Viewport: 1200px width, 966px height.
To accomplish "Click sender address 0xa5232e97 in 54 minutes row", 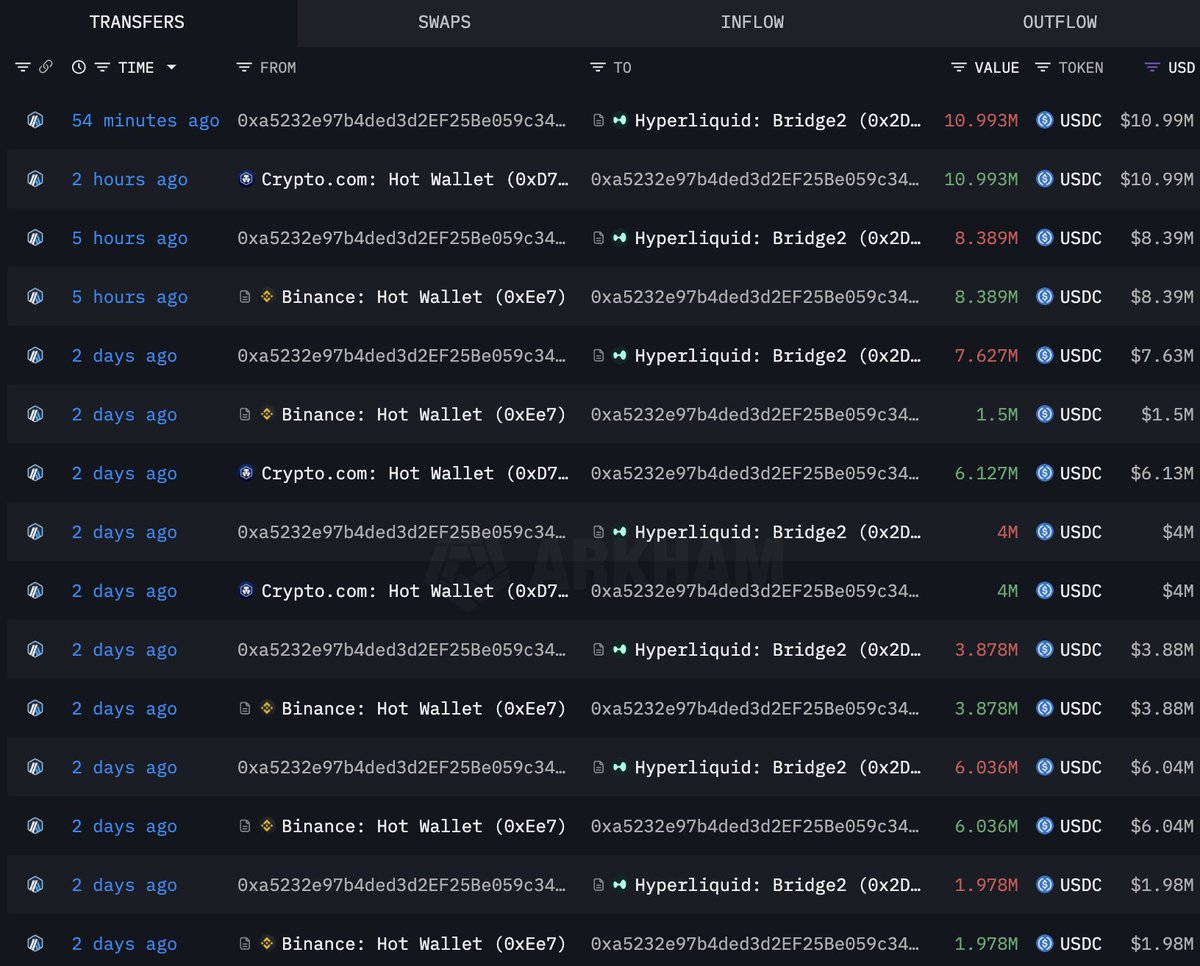I will [401, 121].
